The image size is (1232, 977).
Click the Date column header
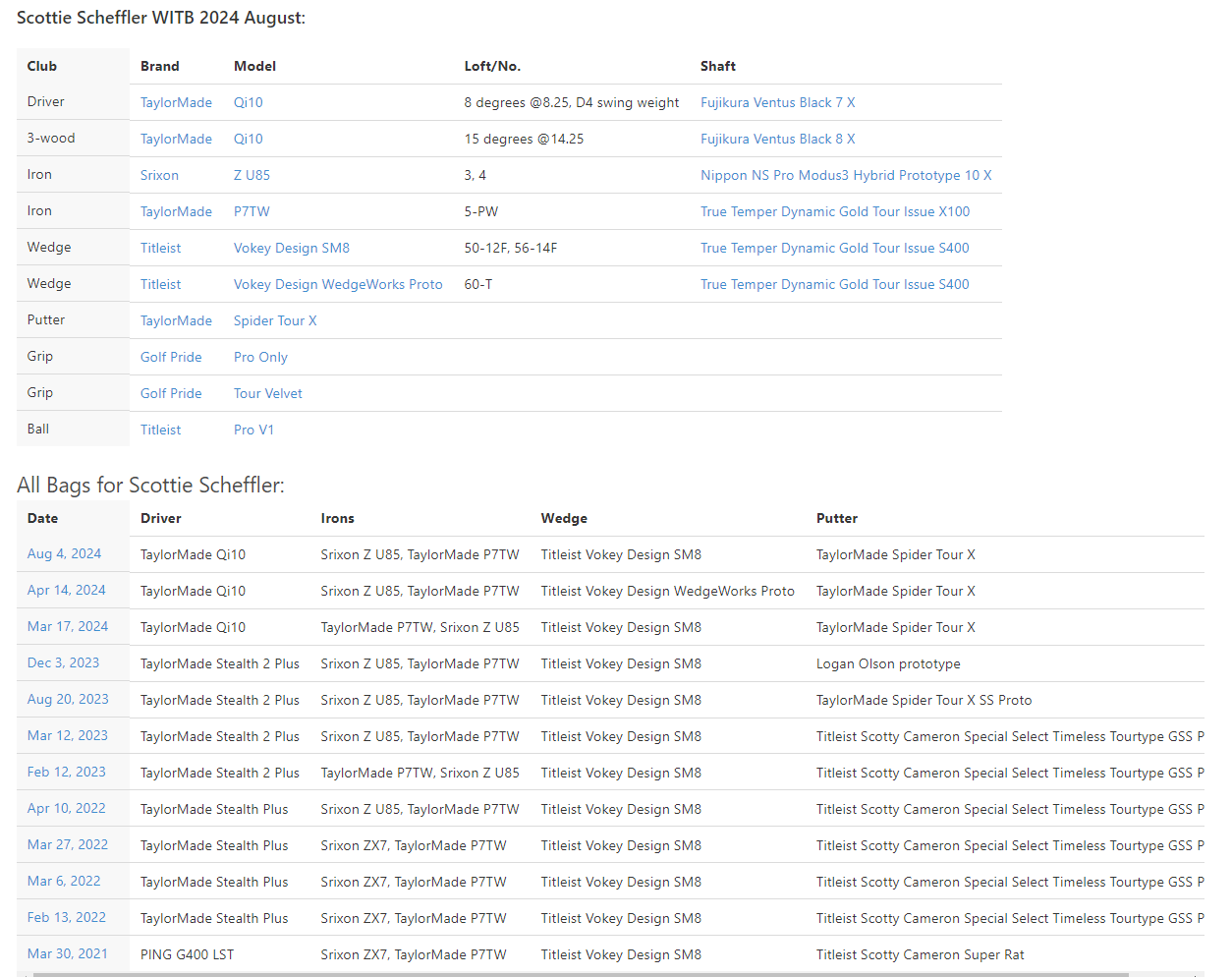click(x=42, y=518)
